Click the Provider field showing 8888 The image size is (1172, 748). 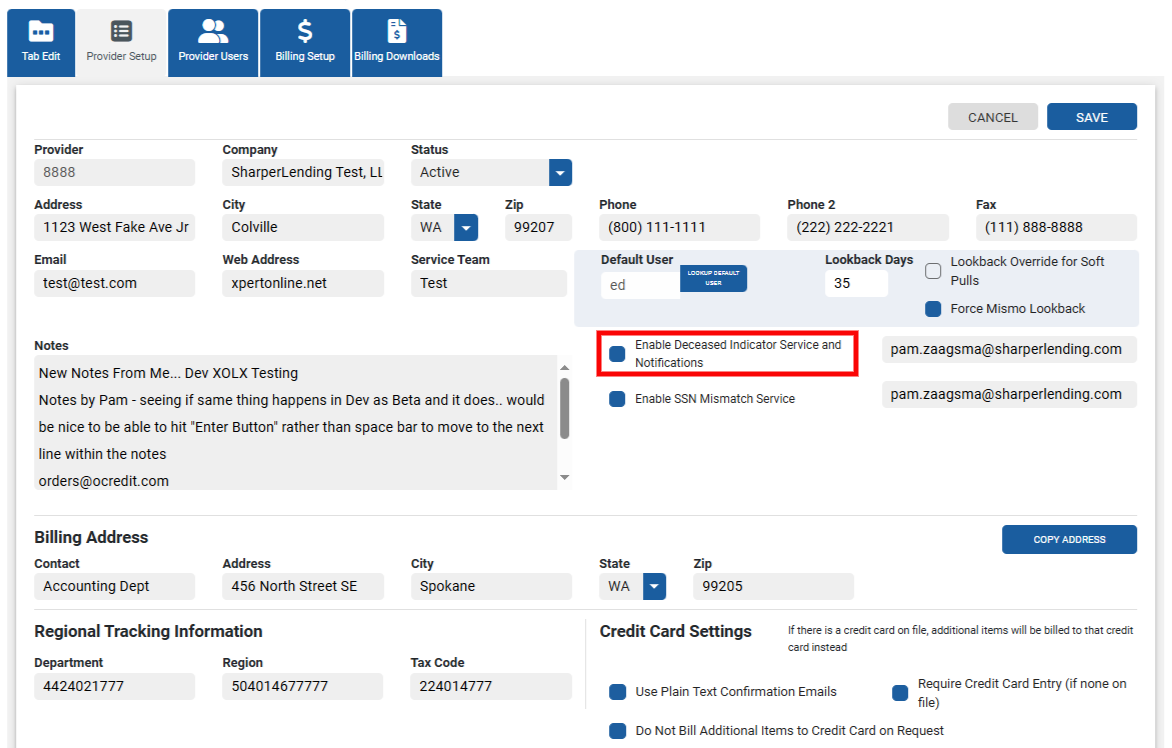(114, 173)
